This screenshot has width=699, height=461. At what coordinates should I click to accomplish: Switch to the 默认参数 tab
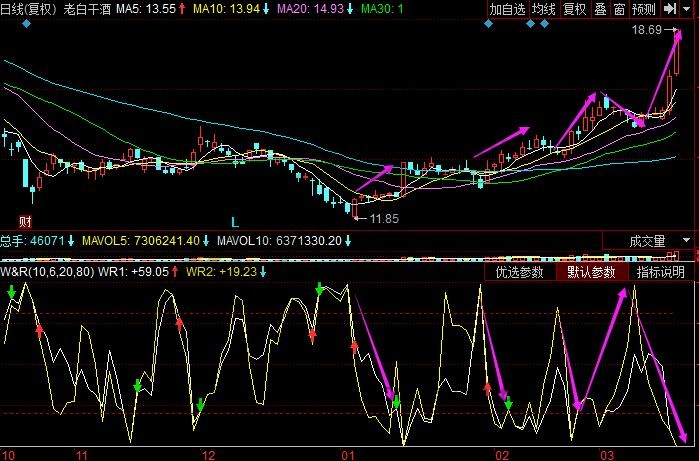[x=591, y=271]
